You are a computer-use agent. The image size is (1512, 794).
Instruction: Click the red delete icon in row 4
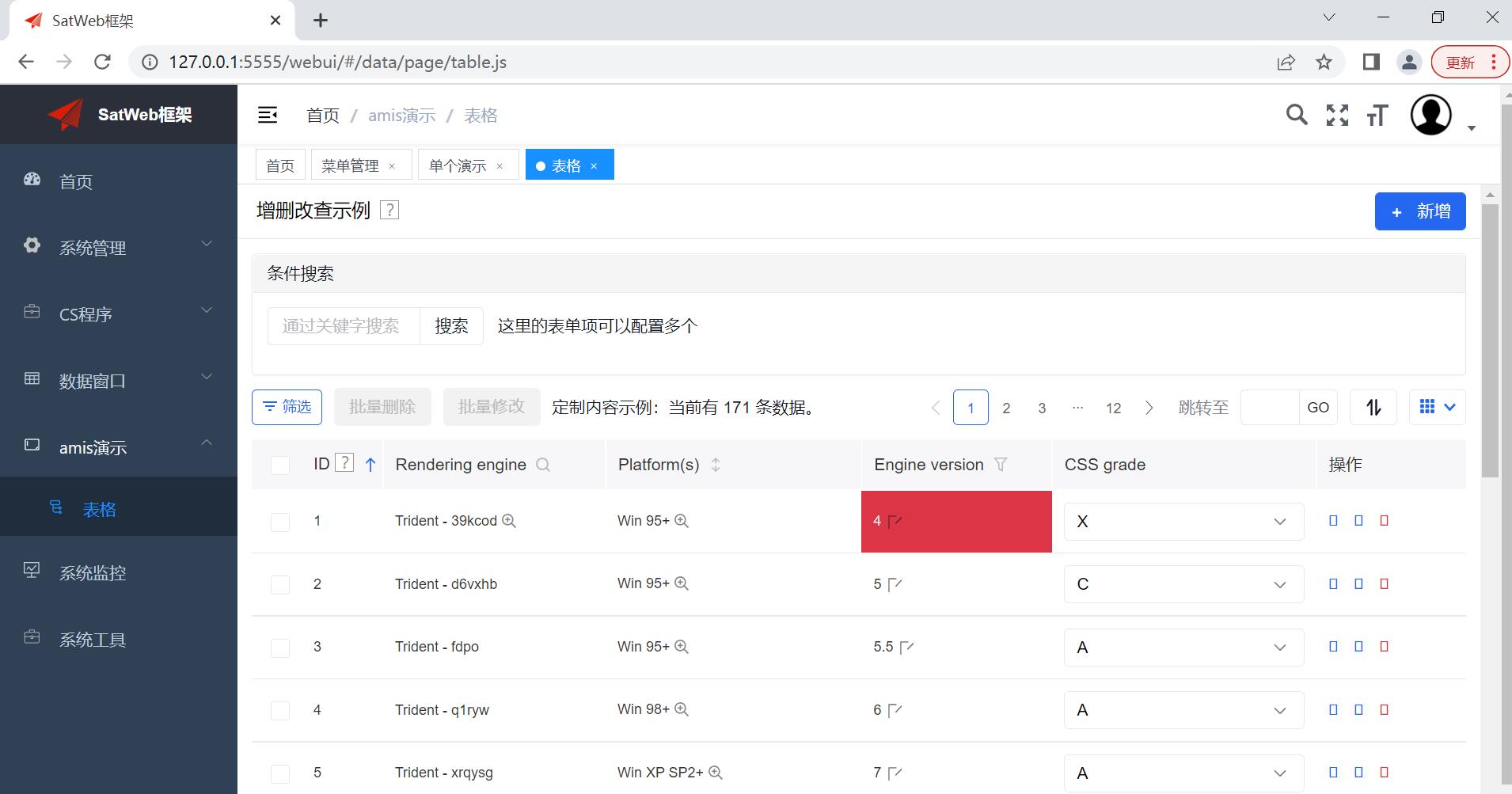tap(1384, 710)
